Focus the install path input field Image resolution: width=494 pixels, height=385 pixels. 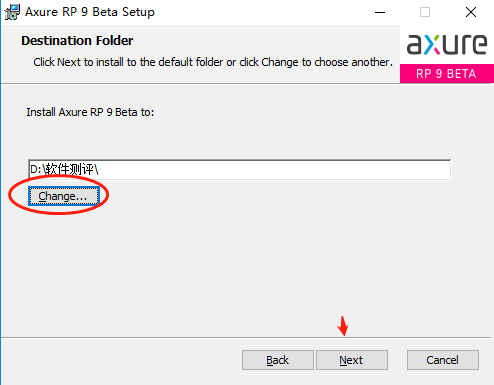[x=240, y=170]
